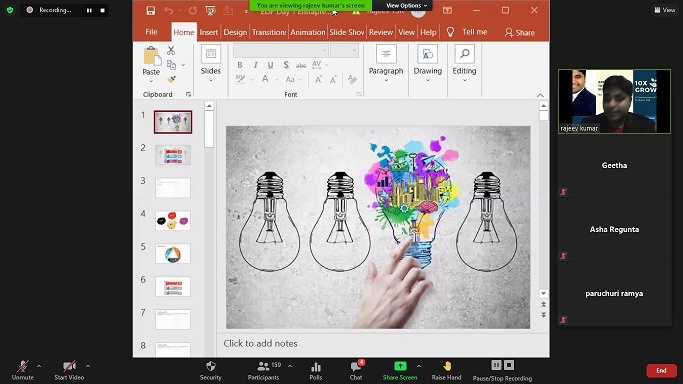Select slide 4 thumbnail with colored bubbles

[173, 221]
